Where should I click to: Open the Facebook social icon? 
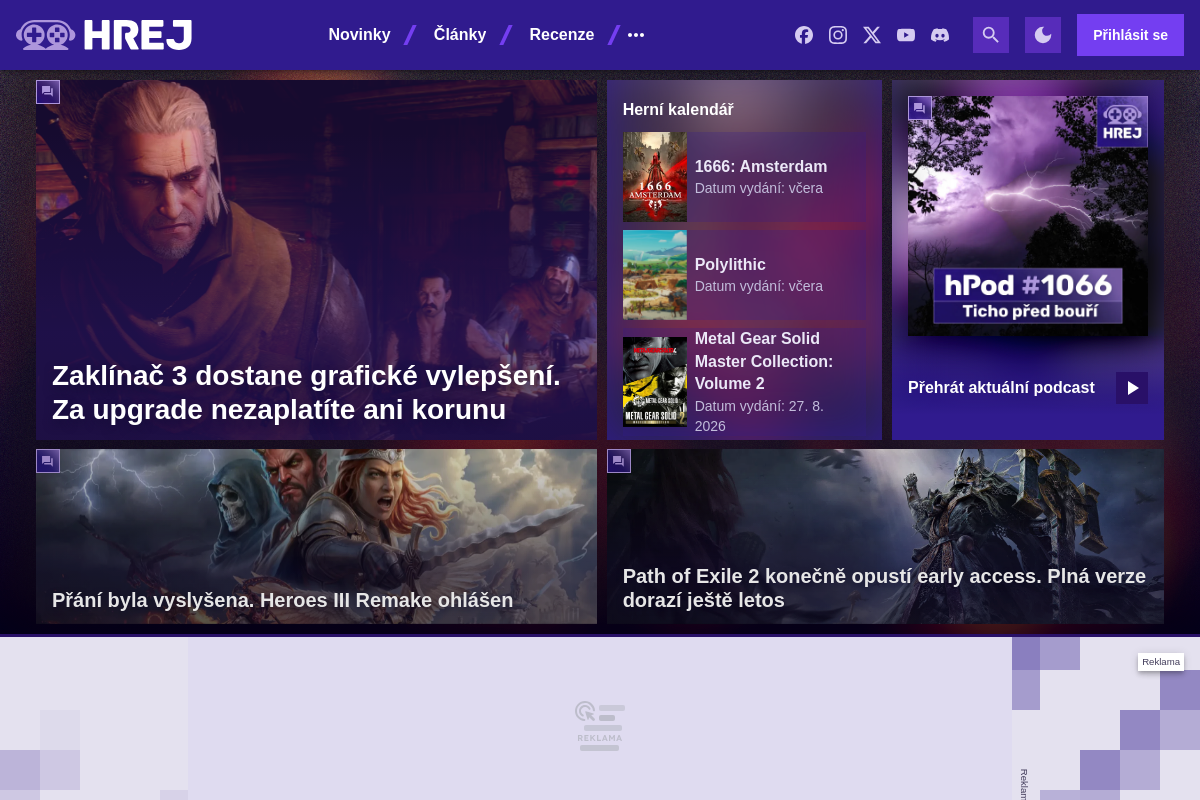(x=804, y=35)
